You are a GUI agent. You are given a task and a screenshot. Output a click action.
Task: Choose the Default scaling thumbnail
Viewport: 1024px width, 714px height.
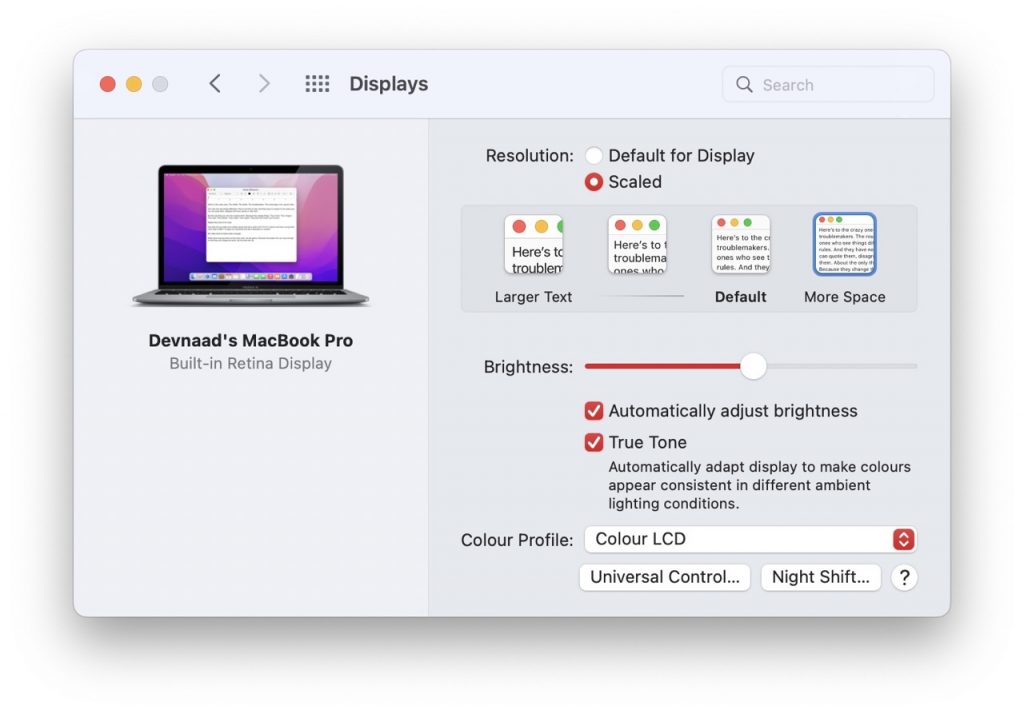[741, 244]
